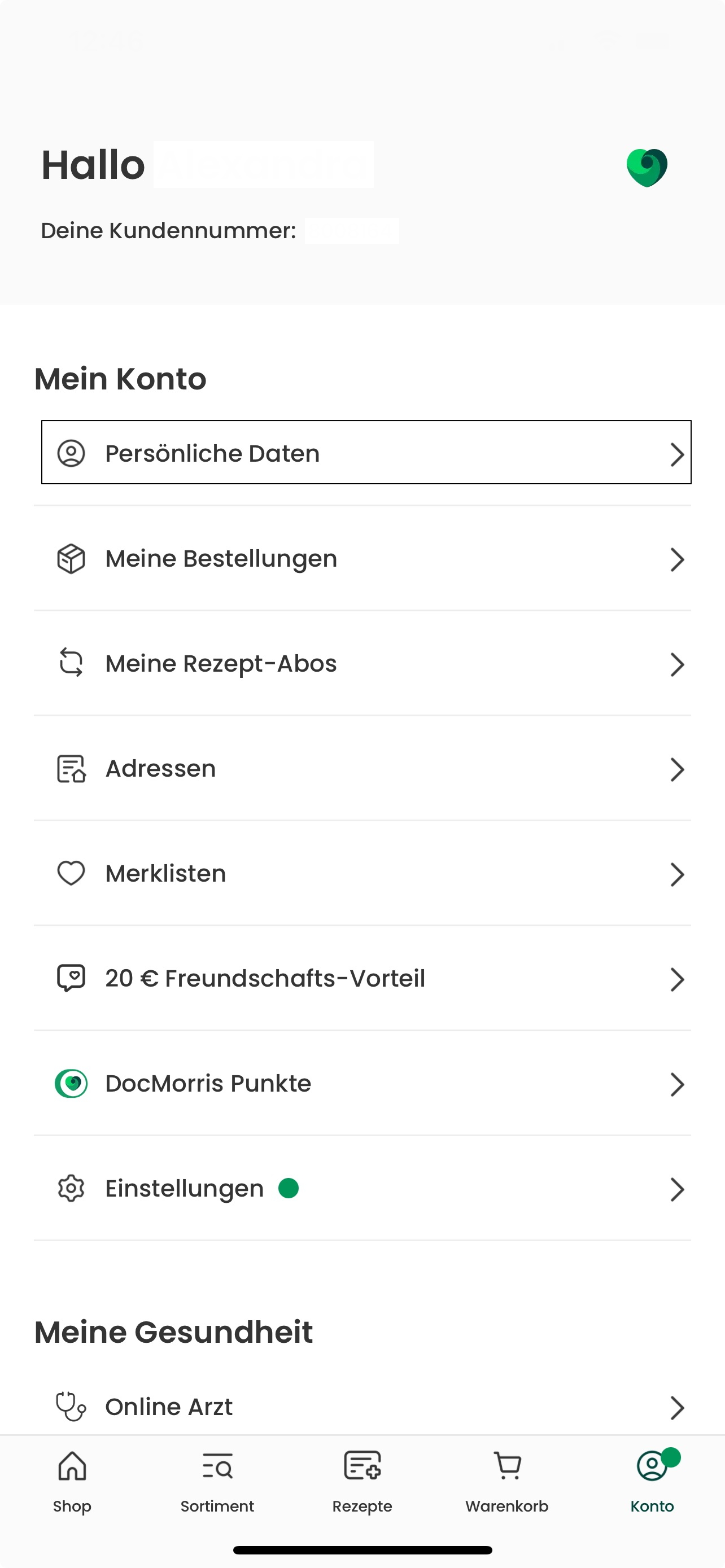Open the Rezepte prescription icon
This screenshot has width=725, height=1568.
coord(362,1465)
